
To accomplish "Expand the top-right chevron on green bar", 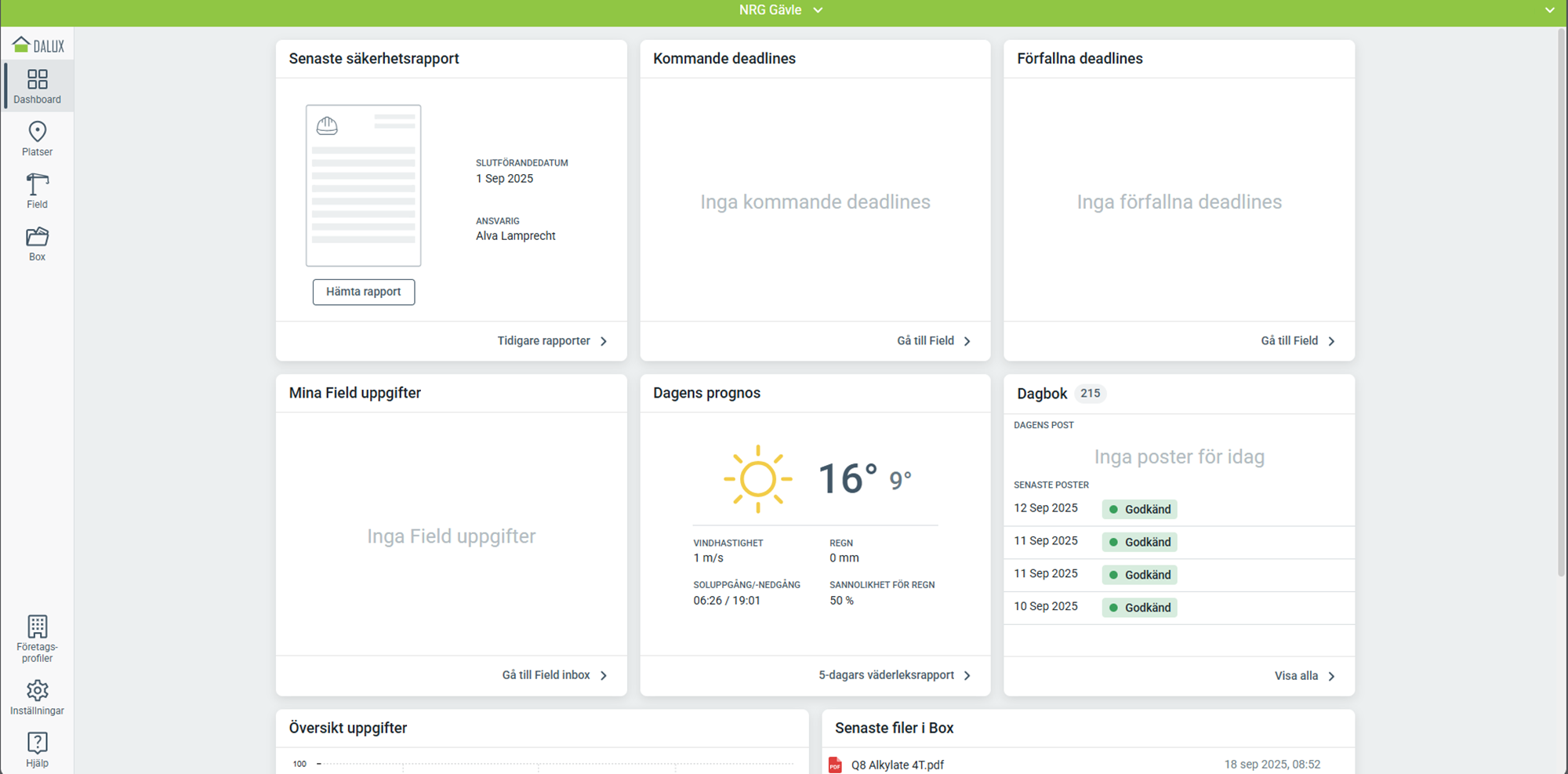I will 1549,10.
